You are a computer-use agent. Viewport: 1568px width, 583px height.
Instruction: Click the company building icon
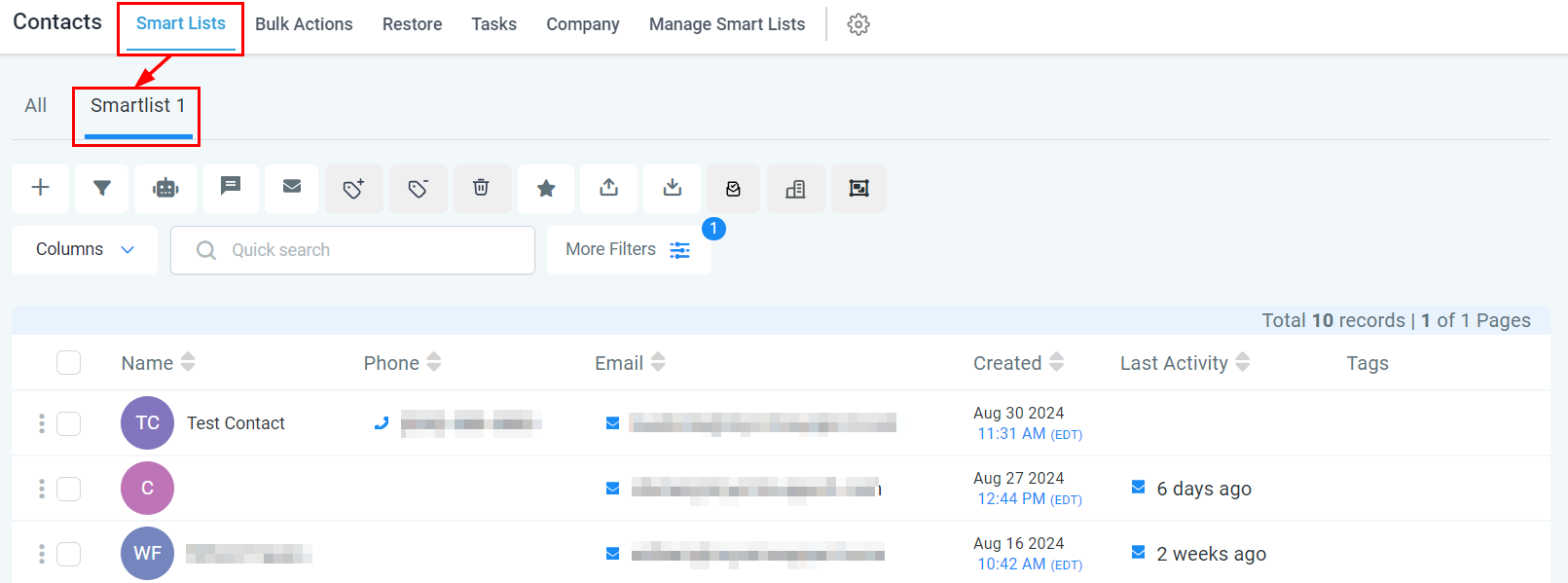(796, 189)
